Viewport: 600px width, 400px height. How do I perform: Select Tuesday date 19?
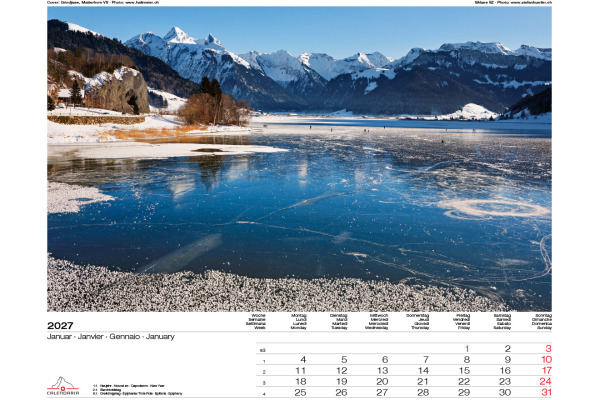[x=342, y=382]
